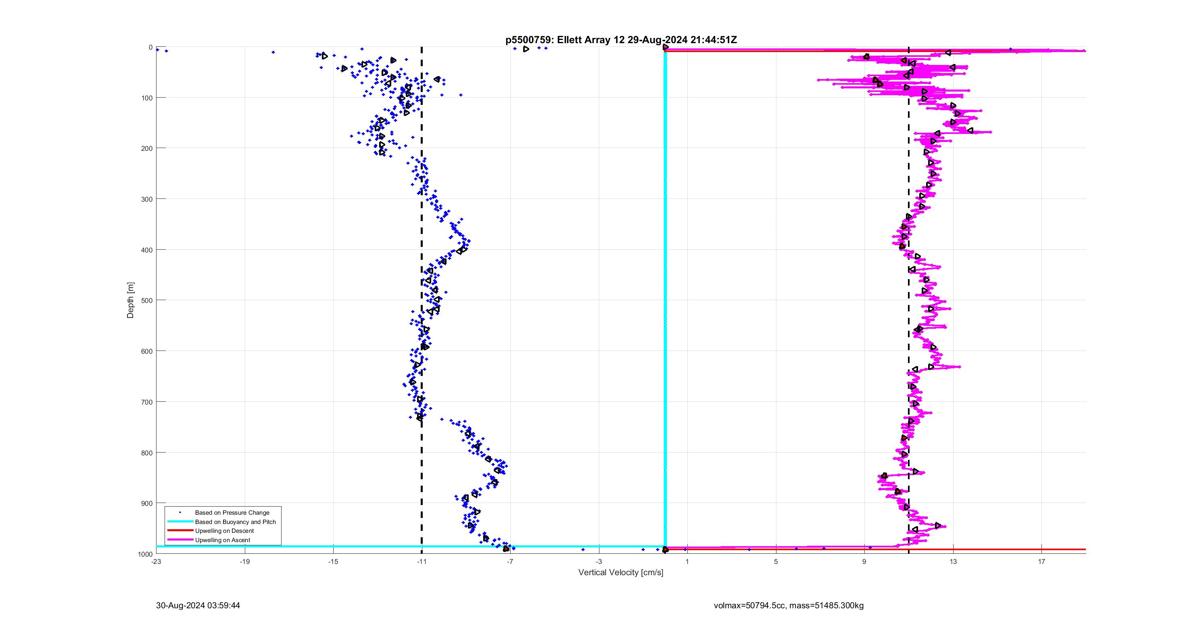Click the 'Vertical Velocity [cm/s]' axis label
This screenshot has width=1200, height=622.
621,572
